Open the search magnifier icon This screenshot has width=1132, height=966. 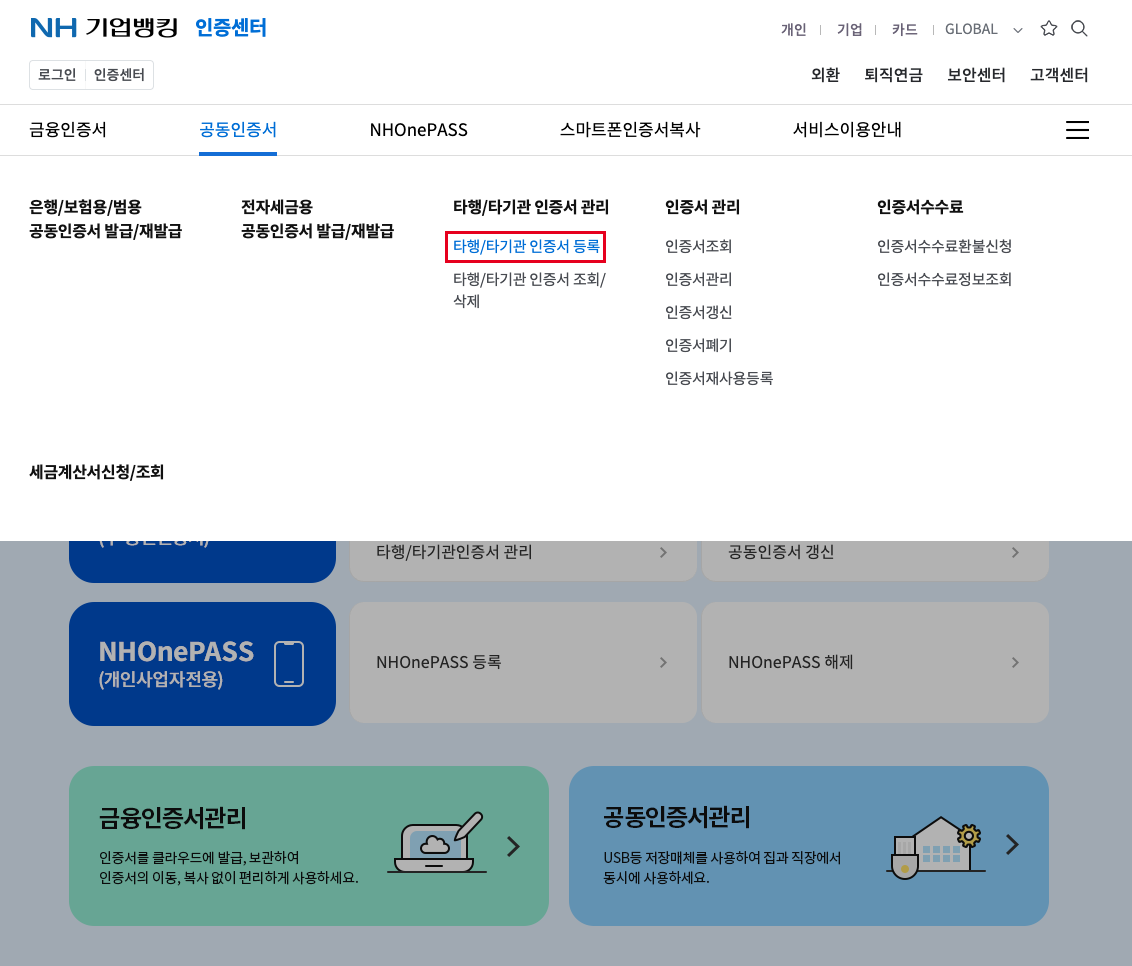coord(1079,28)
